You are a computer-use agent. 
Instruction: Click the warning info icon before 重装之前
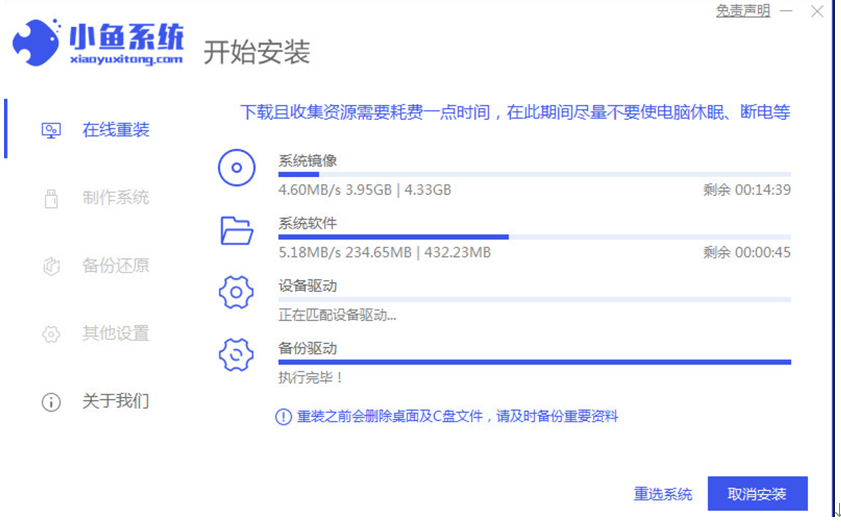[284, 416]
